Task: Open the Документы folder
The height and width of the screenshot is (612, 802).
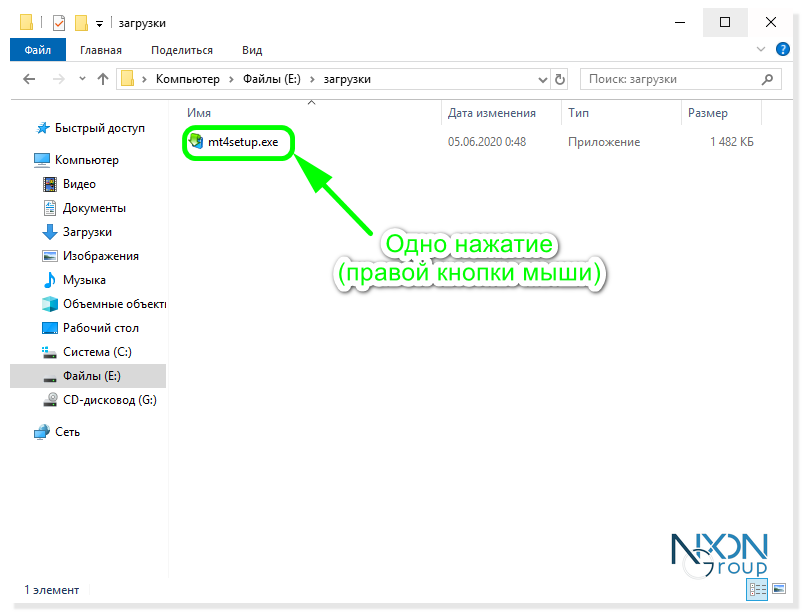Action: coord(94,208)
